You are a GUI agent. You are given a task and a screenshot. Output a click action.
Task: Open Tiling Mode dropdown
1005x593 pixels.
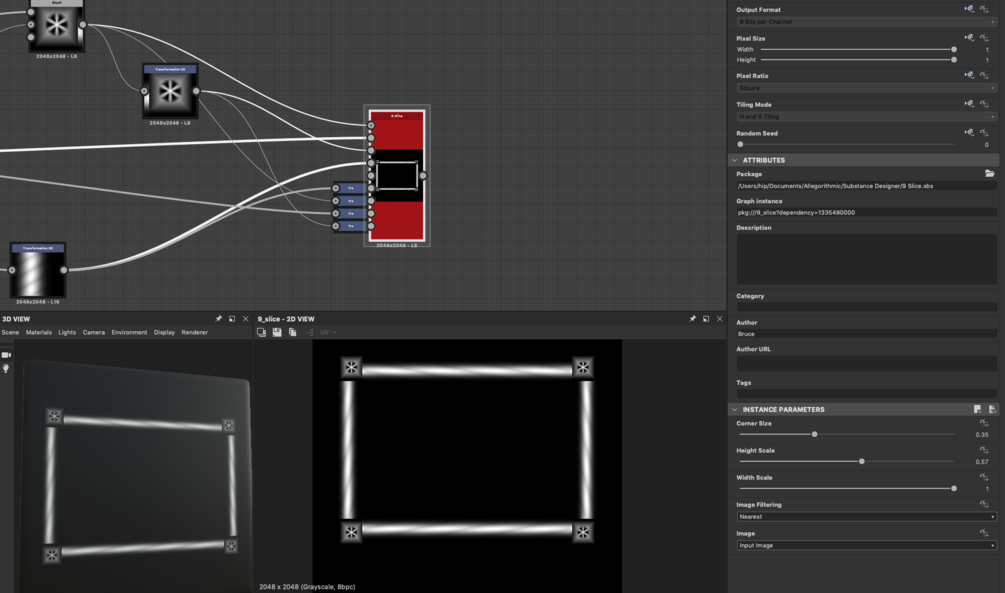pos(867,117)
